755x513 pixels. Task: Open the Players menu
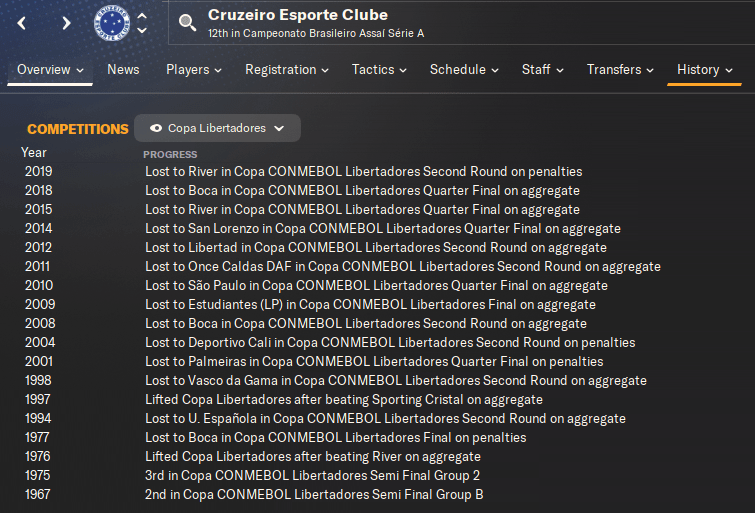[193, 70]
